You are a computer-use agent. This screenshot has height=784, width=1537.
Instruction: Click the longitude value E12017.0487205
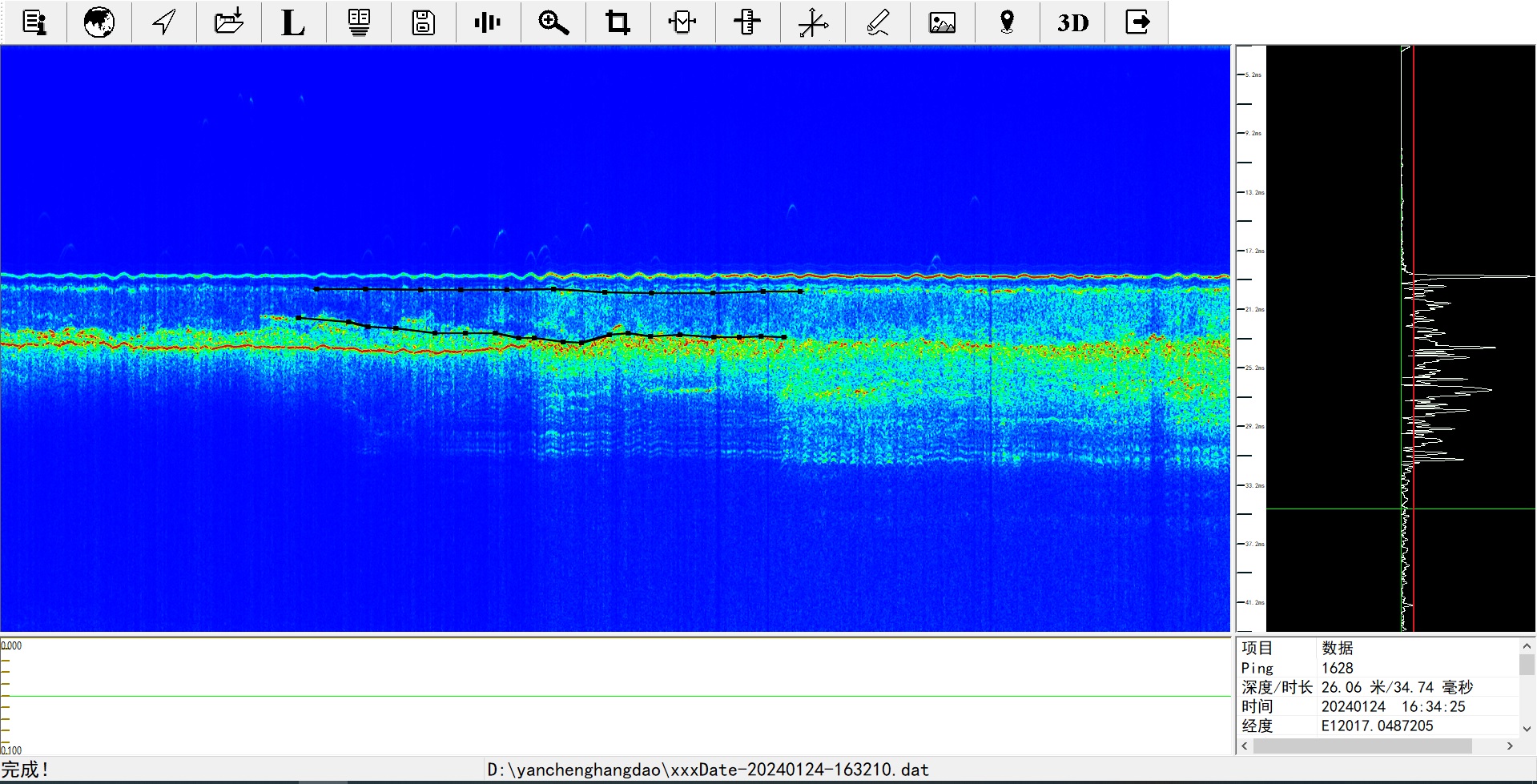(1377, 726)
